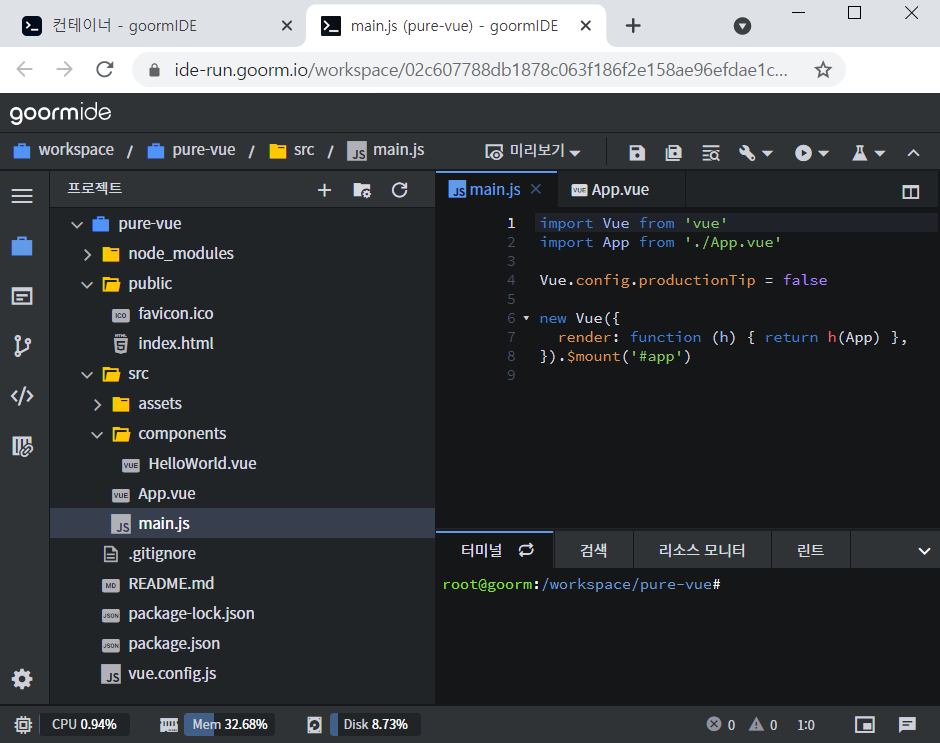Toggle the bottom panel layout icon
The height and width of the screenshot is (743, 940).
[864, 724]
